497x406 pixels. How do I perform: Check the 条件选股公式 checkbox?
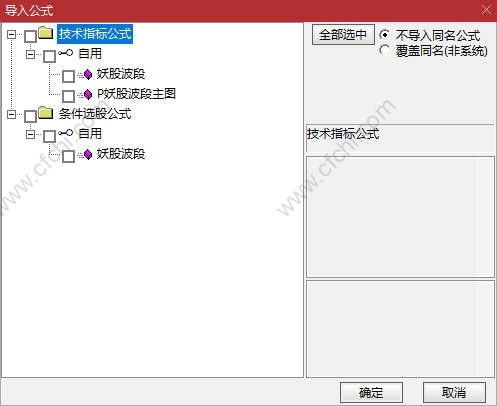31,116
